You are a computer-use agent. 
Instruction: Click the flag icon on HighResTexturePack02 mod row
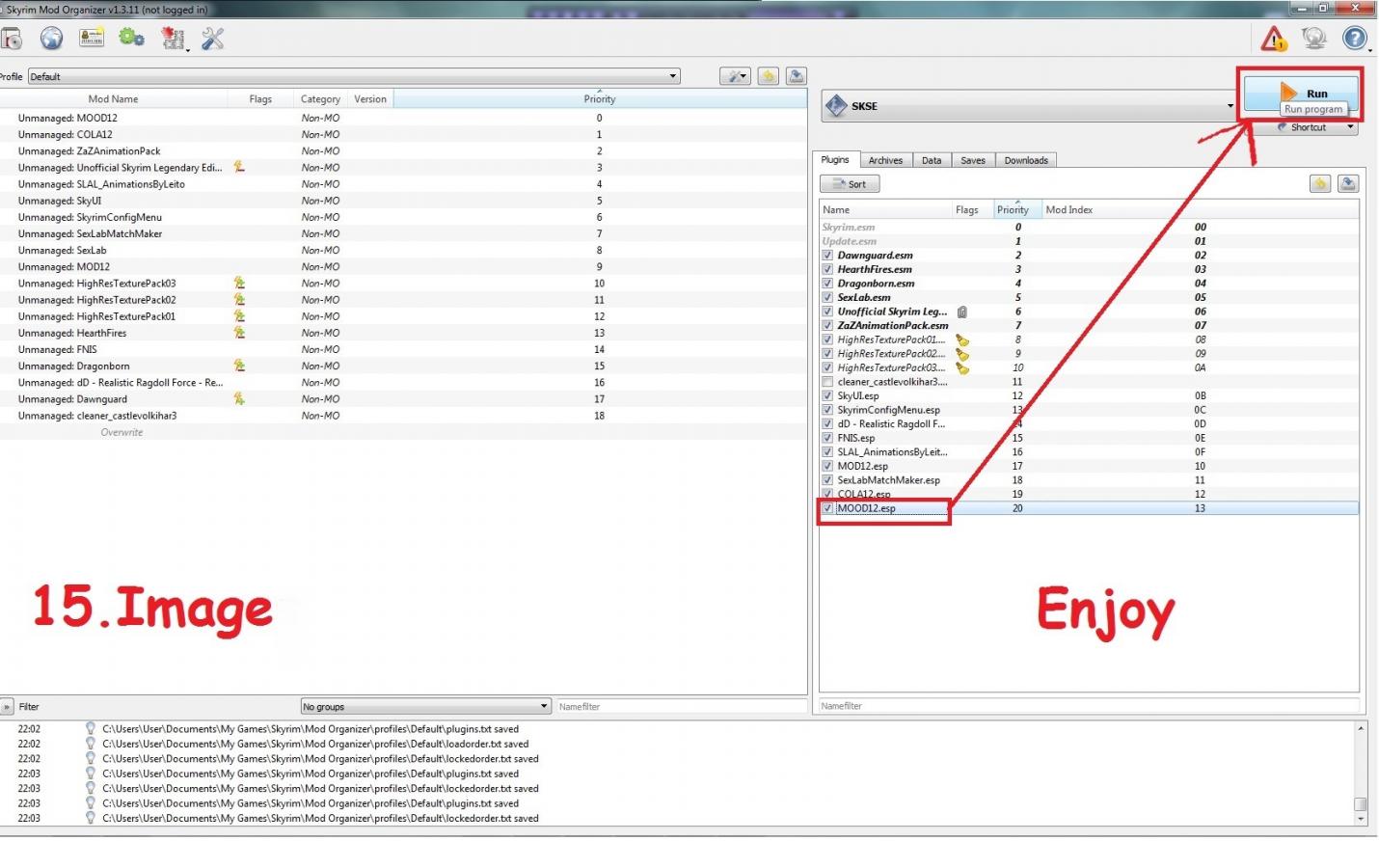pos(239,299)
